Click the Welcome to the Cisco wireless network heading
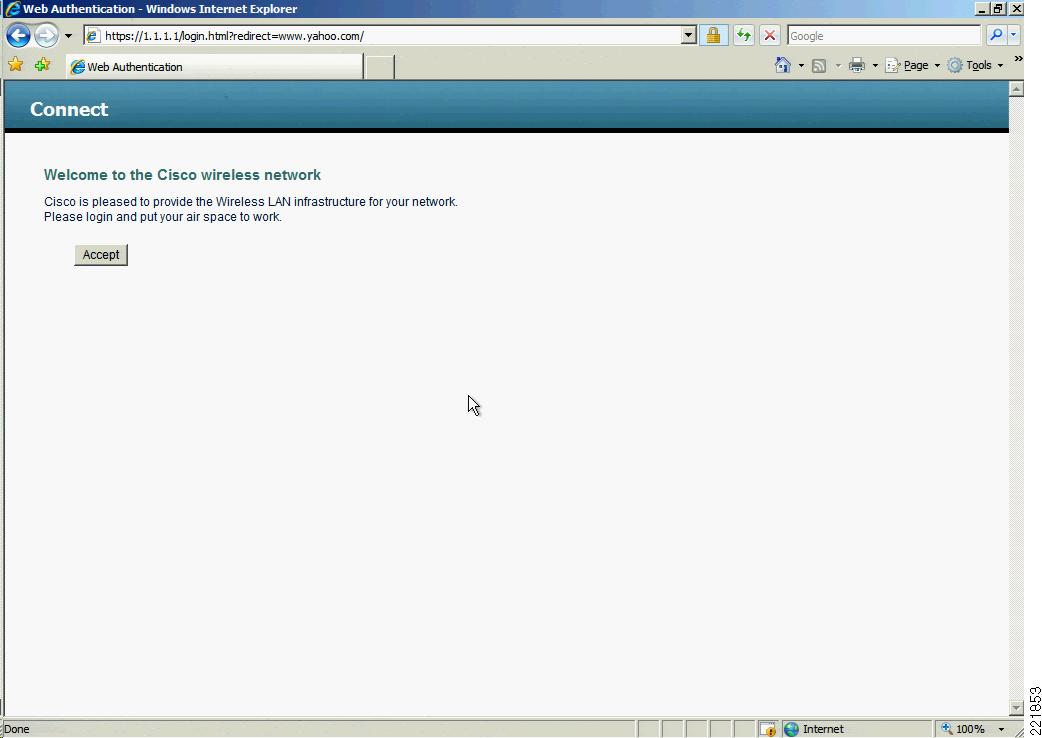The width and height of the screenshot is (1042, 738). click(182, 175)
